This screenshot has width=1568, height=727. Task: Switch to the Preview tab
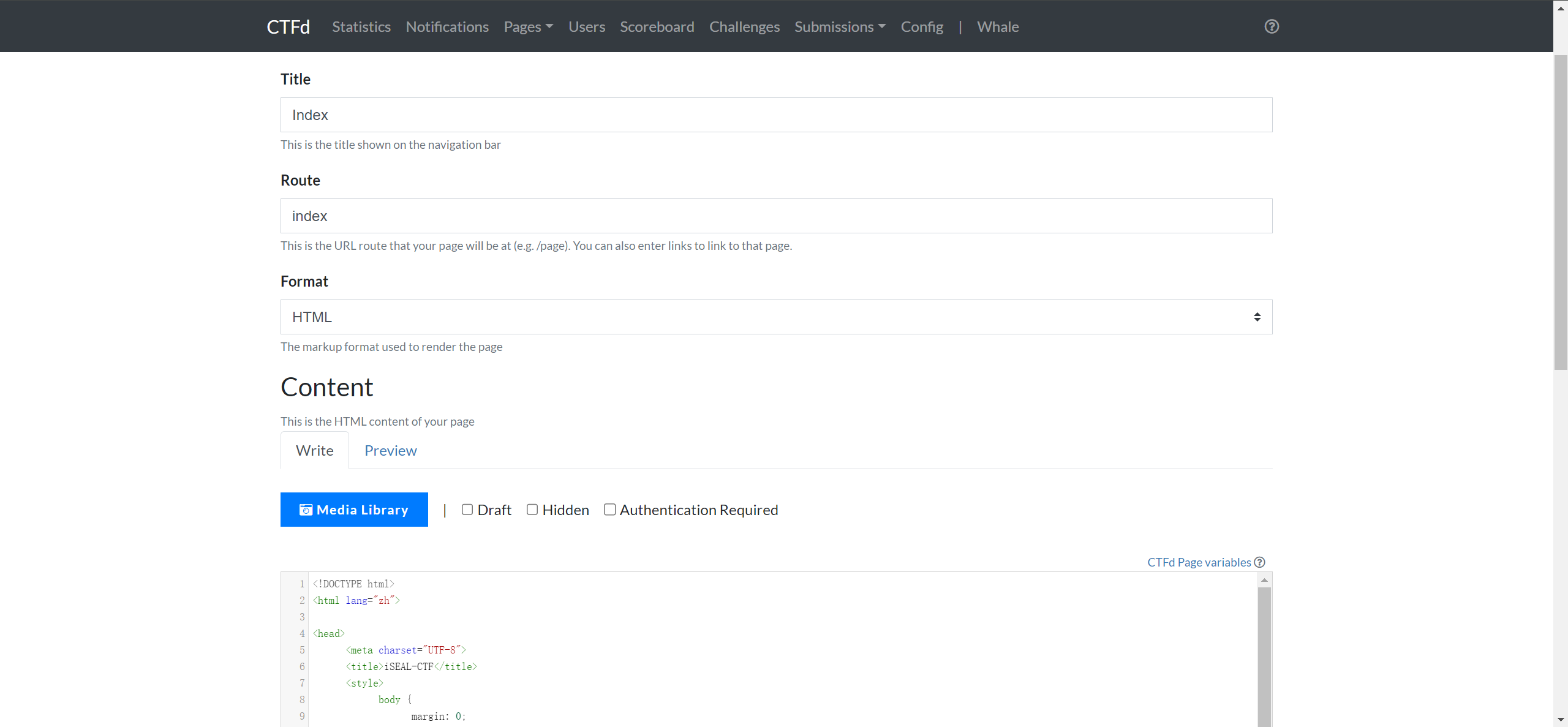pos(390,450)
